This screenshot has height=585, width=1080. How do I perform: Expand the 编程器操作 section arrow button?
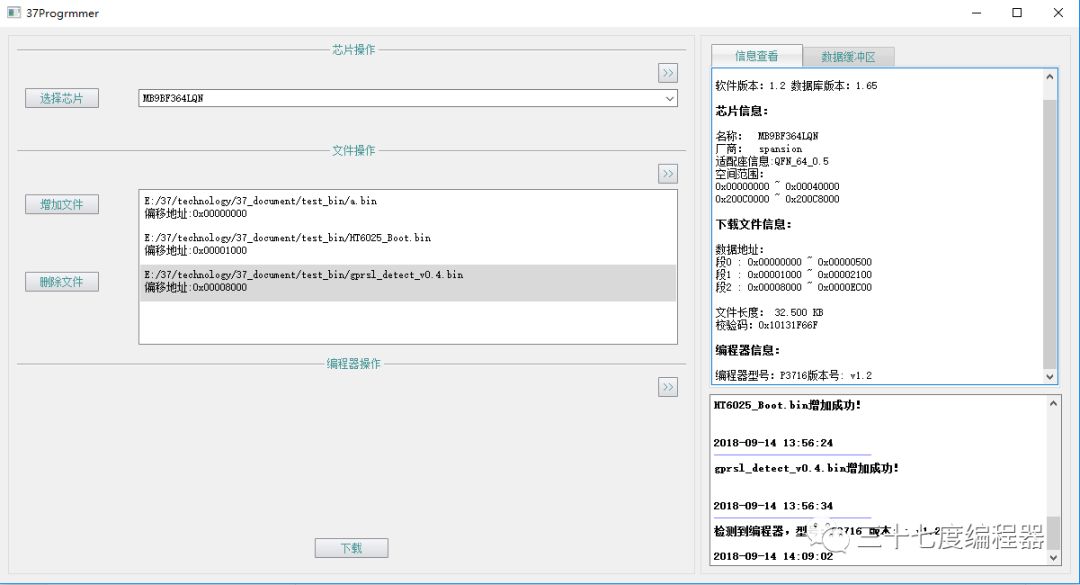coord(667,387)
